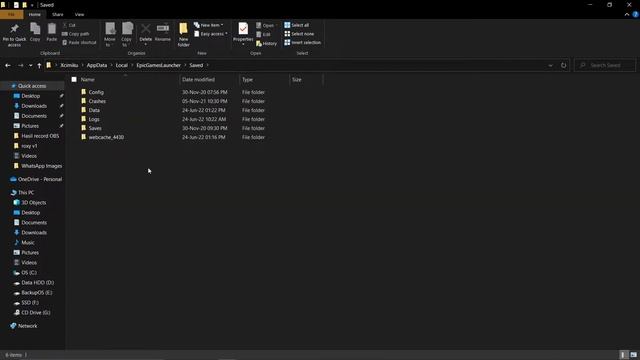Image resolution: width=640 pixels, height=360 pixels.
Task: Sort by Size column header
Action: (x=297, y=80)
